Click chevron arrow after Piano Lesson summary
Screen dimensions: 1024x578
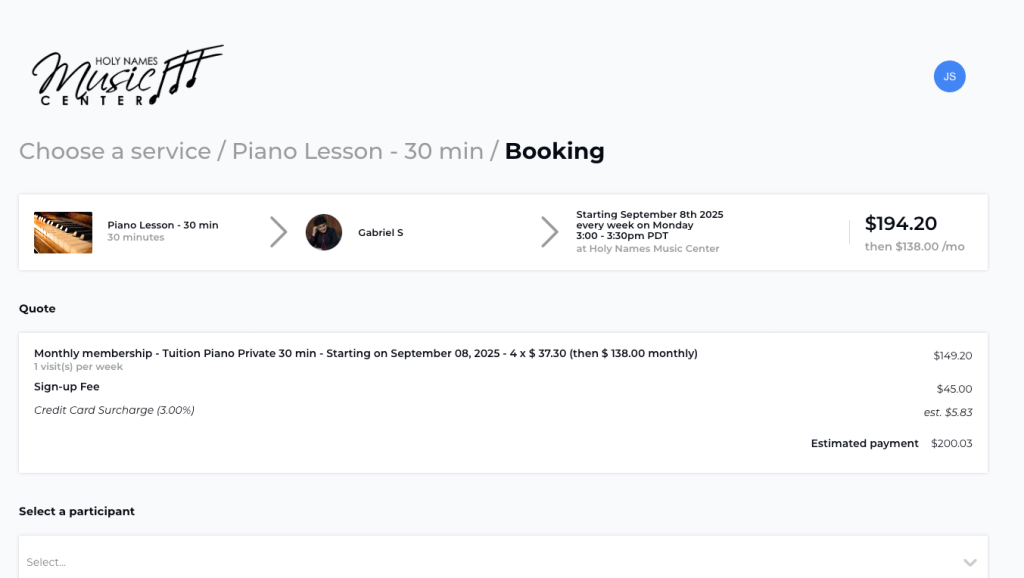279,232
